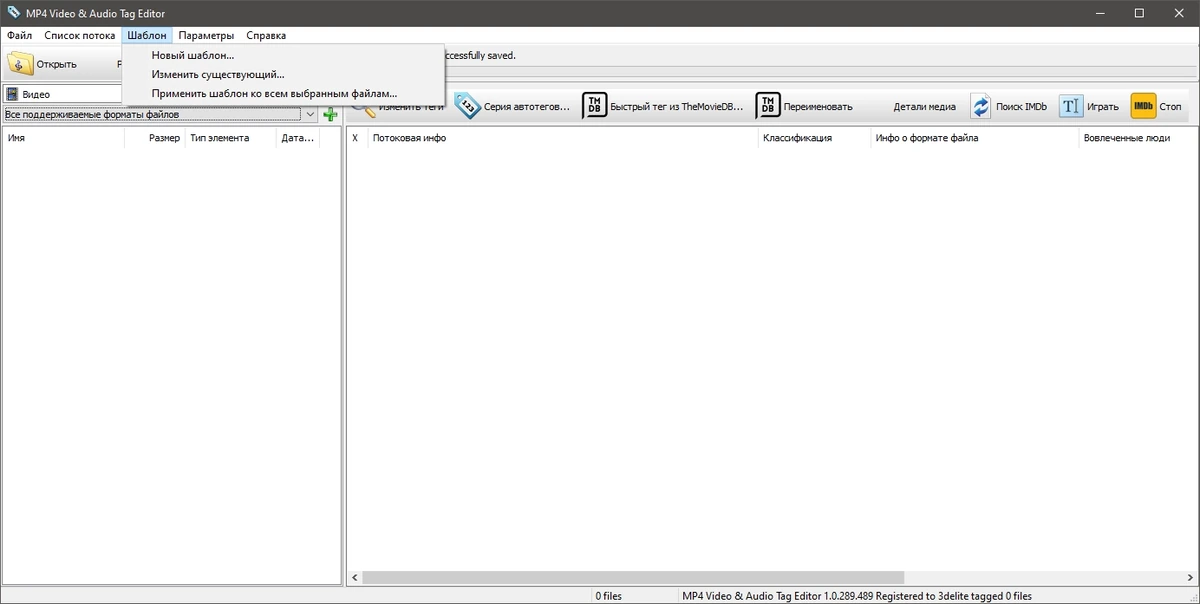Click the 0 files status bar entry
1200x604 pixels.
pyautogui.click(x=608, y=596)
